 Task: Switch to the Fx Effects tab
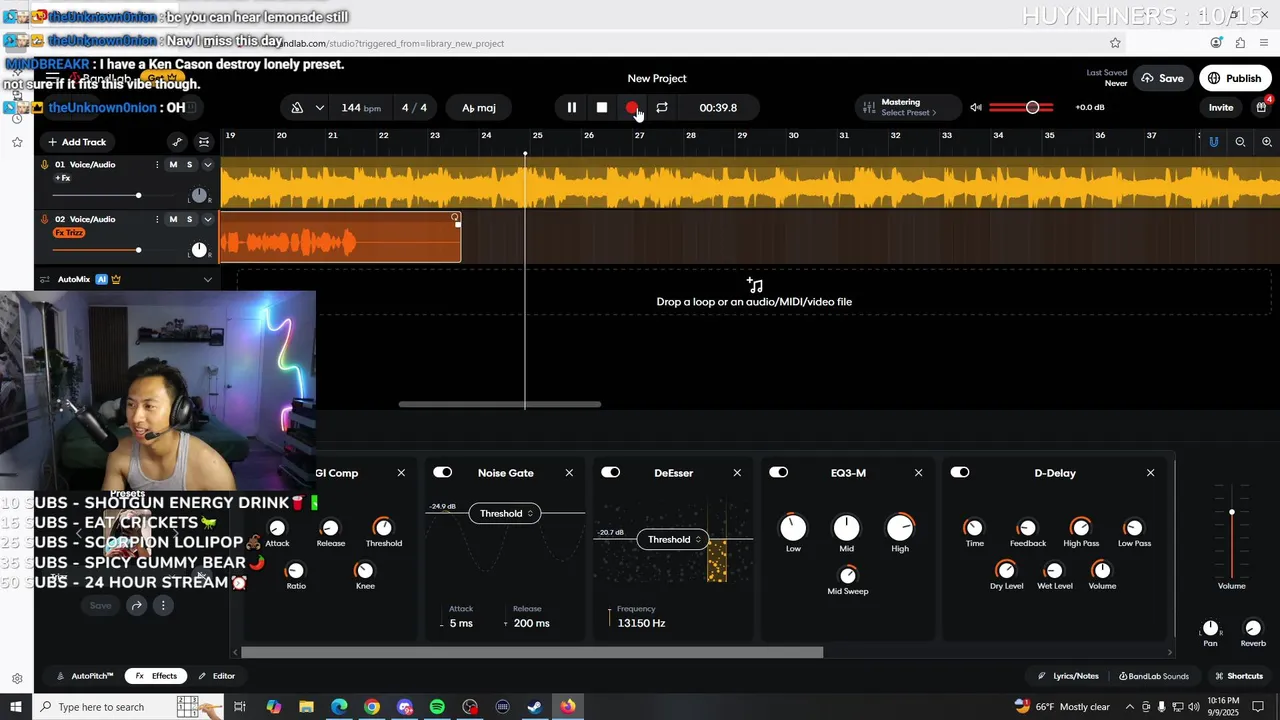pyautogui.click(x=157, y=676)
